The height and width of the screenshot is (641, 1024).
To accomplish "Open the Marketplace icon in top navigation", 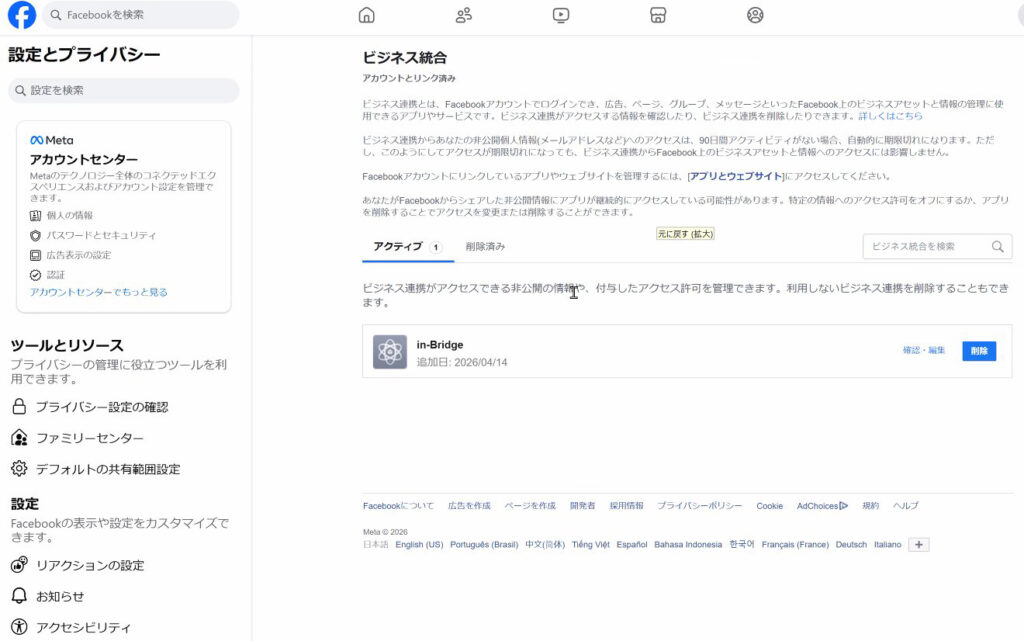I will click(658, 15).
